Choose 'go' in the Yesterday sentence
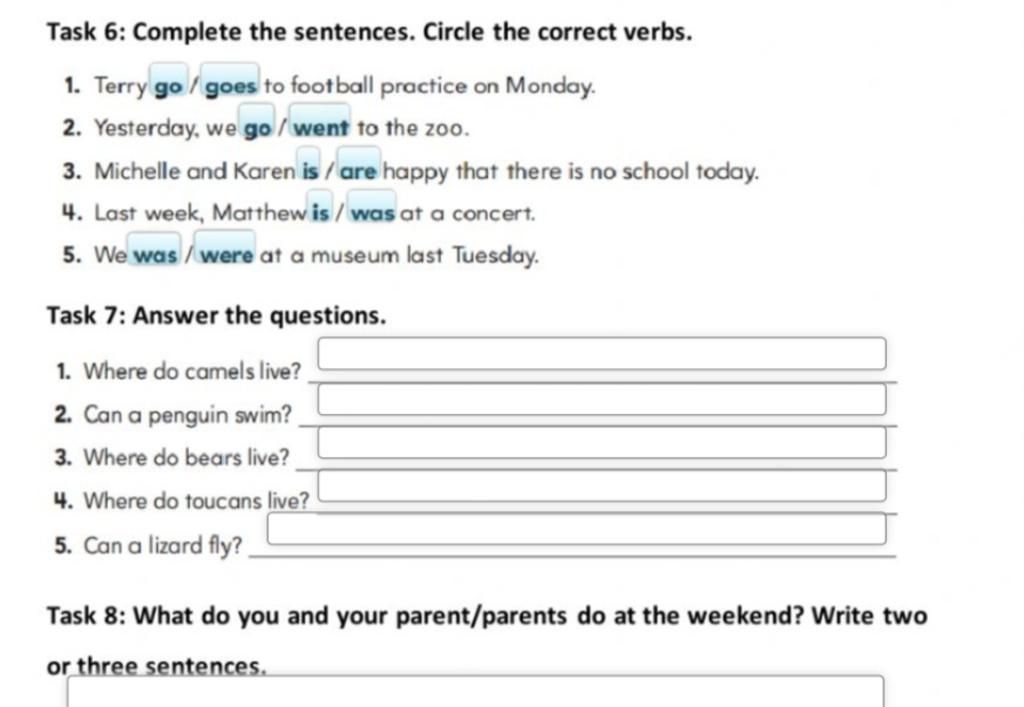The image size is (1024, 707). pos(258,123)
